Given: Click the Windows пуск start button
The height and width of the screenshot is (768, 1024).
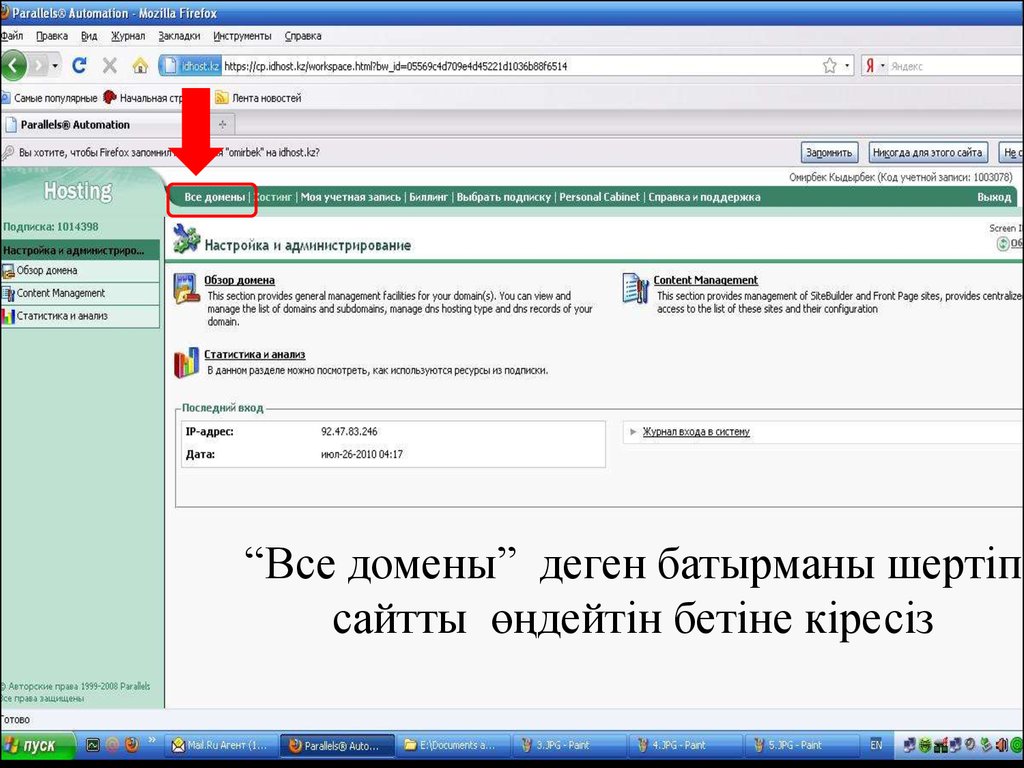Looking at the screenshot, I should (39, 746).
